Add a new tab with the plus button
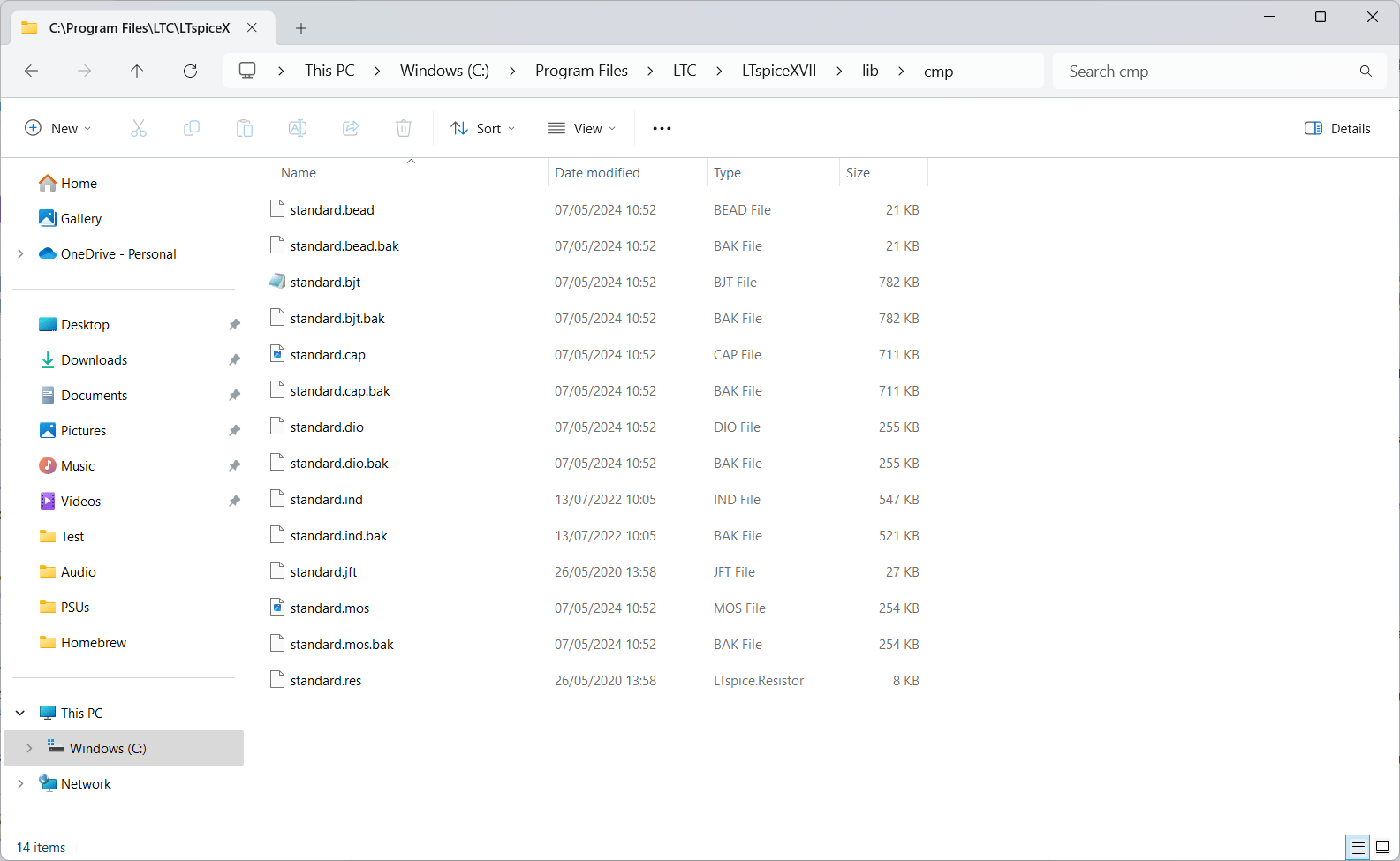Image resolution: width=1400 pixels, height=861 pixels. pos(301,28)
